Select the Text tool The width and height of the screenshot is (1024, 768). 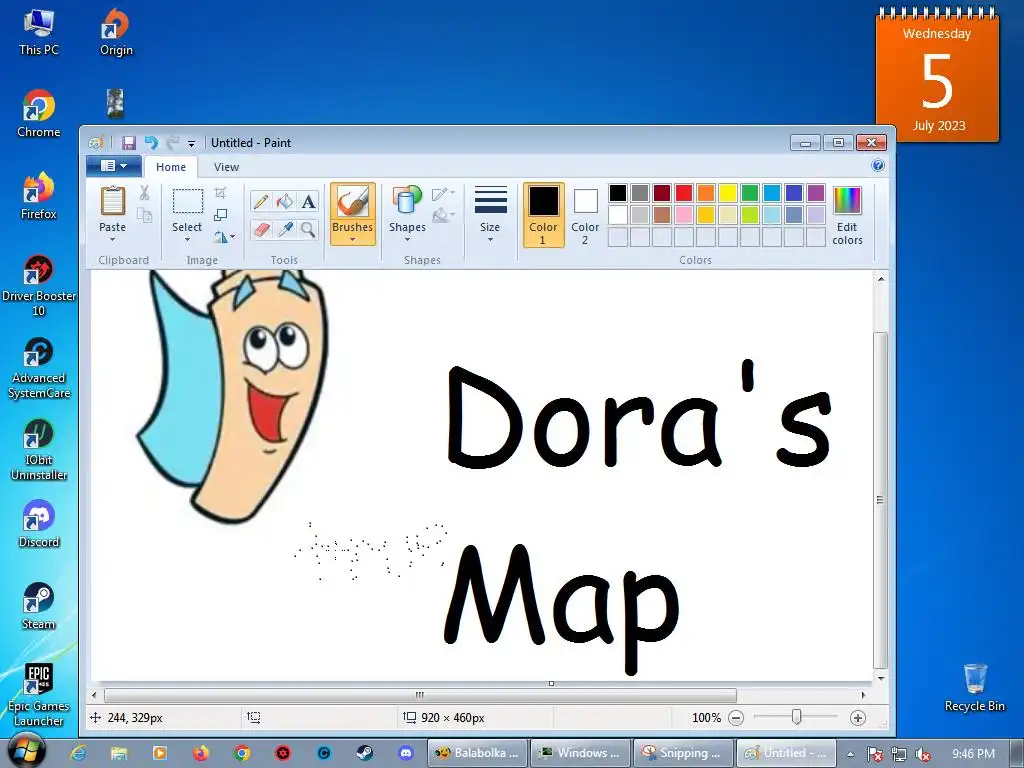click(308, 201)
